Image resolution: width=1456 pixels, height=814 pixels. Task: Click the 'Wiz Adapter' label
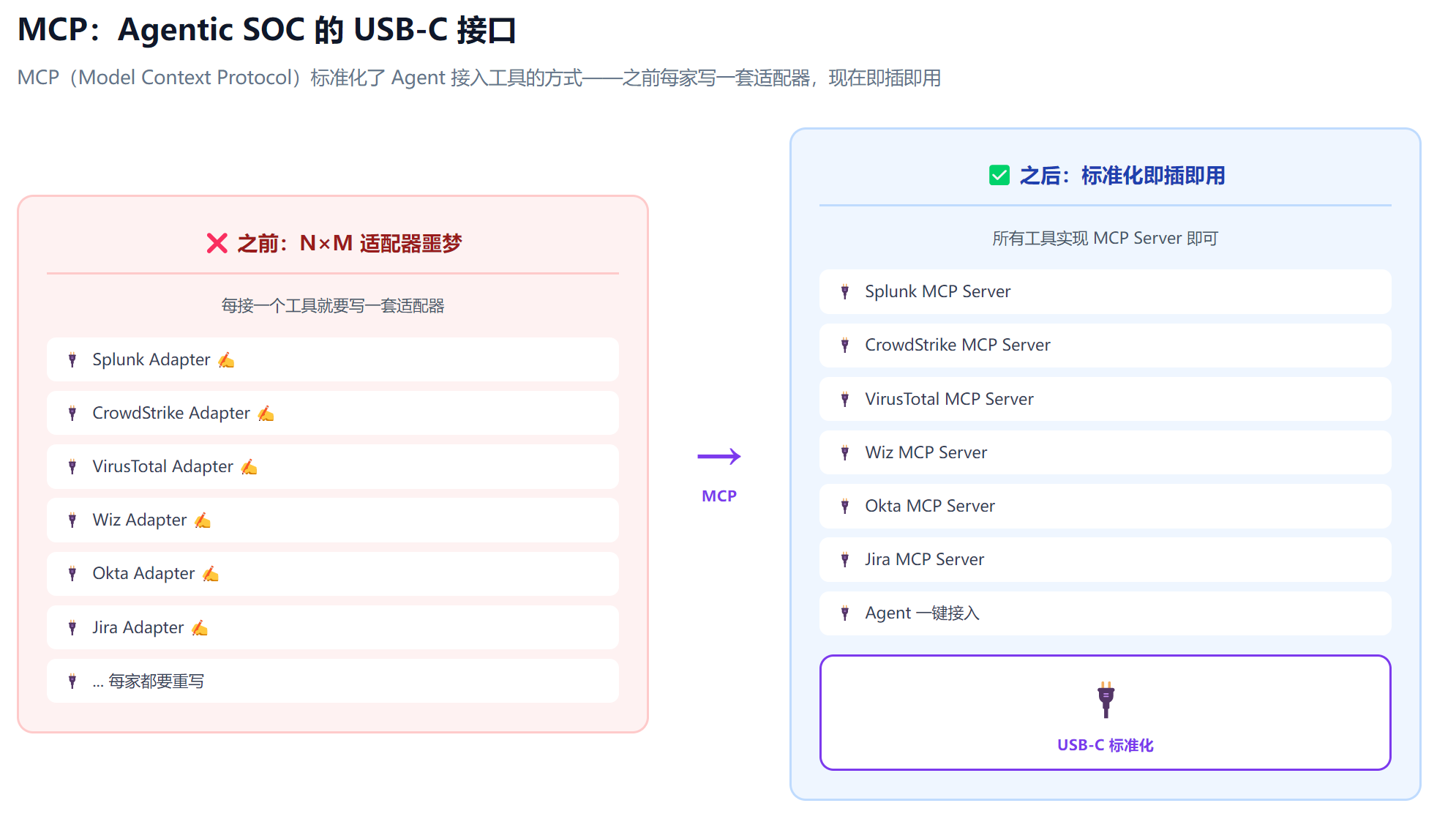coord(140,520)
